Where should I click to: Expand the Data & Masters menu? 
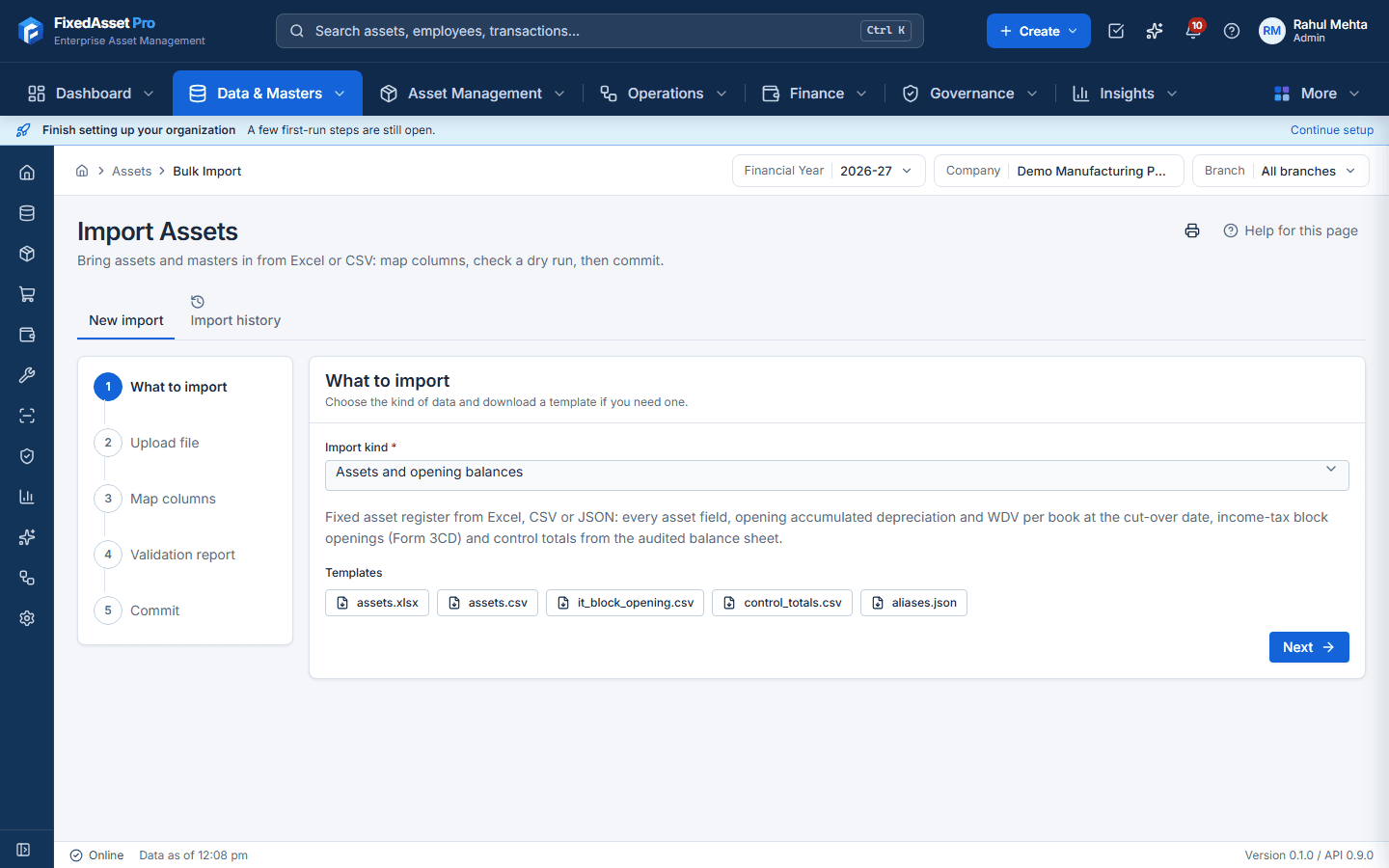[267, 94]
